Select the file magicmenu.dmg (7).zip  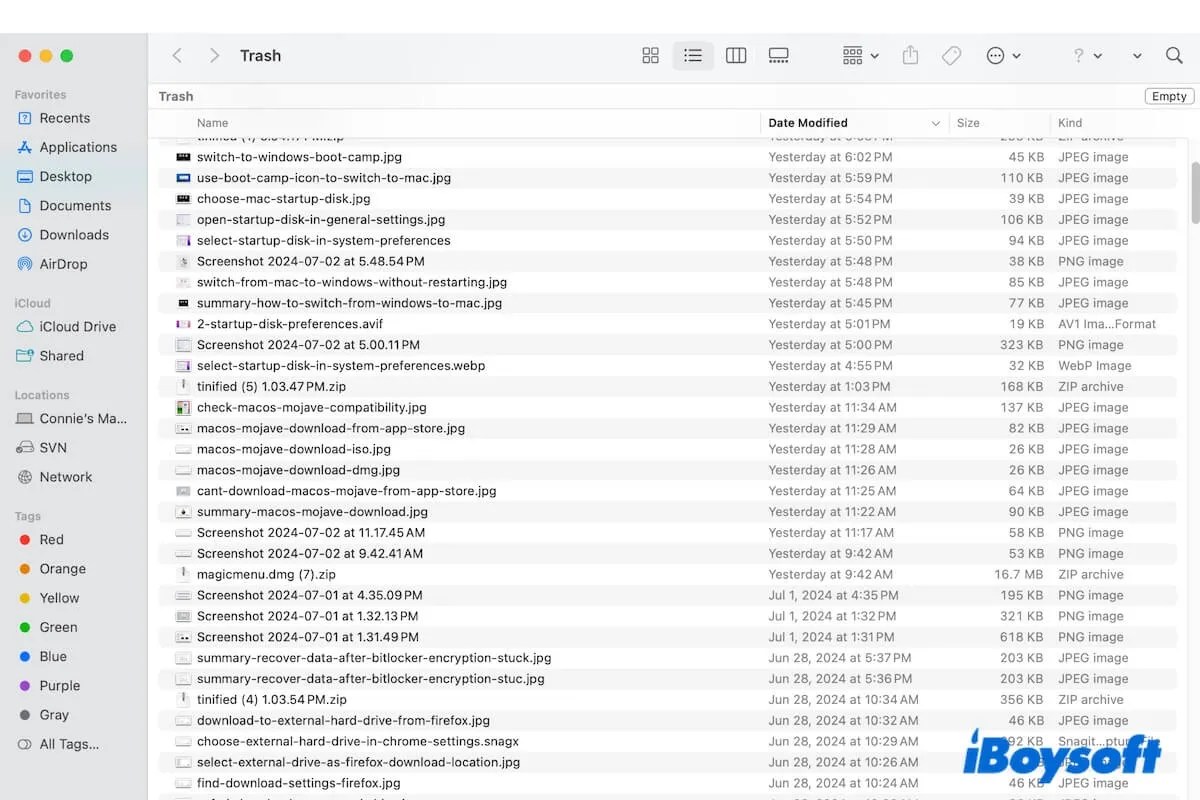[265, 574]
